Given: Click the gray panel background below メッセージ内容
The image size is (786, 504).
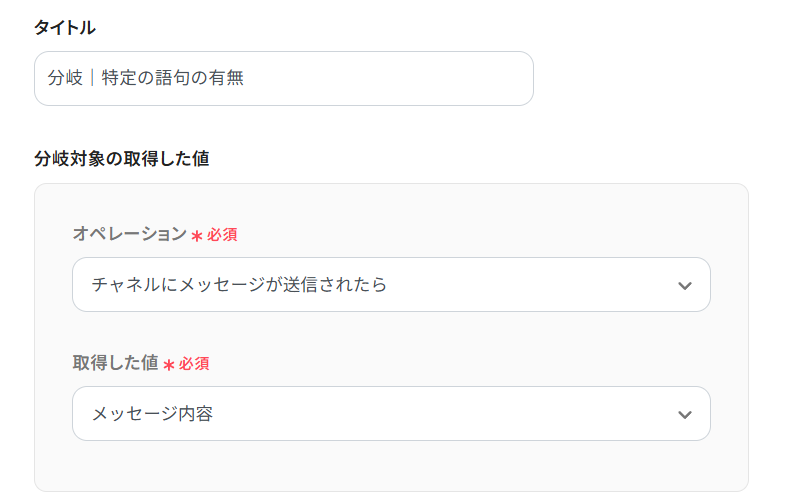Looking at the screenshot, I should pos(391,466).
